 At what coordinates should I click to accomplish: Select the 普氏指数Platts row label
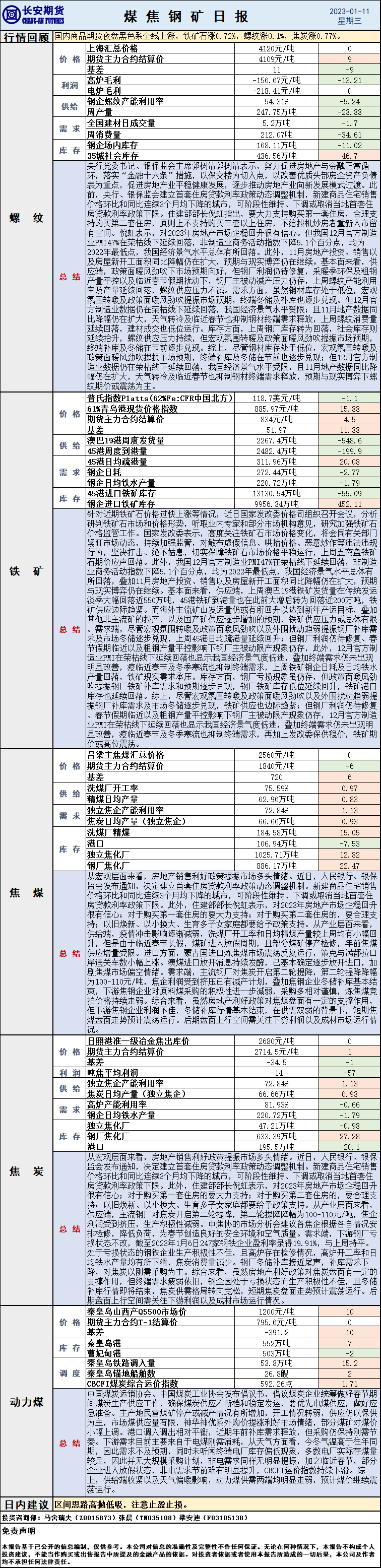160,398
